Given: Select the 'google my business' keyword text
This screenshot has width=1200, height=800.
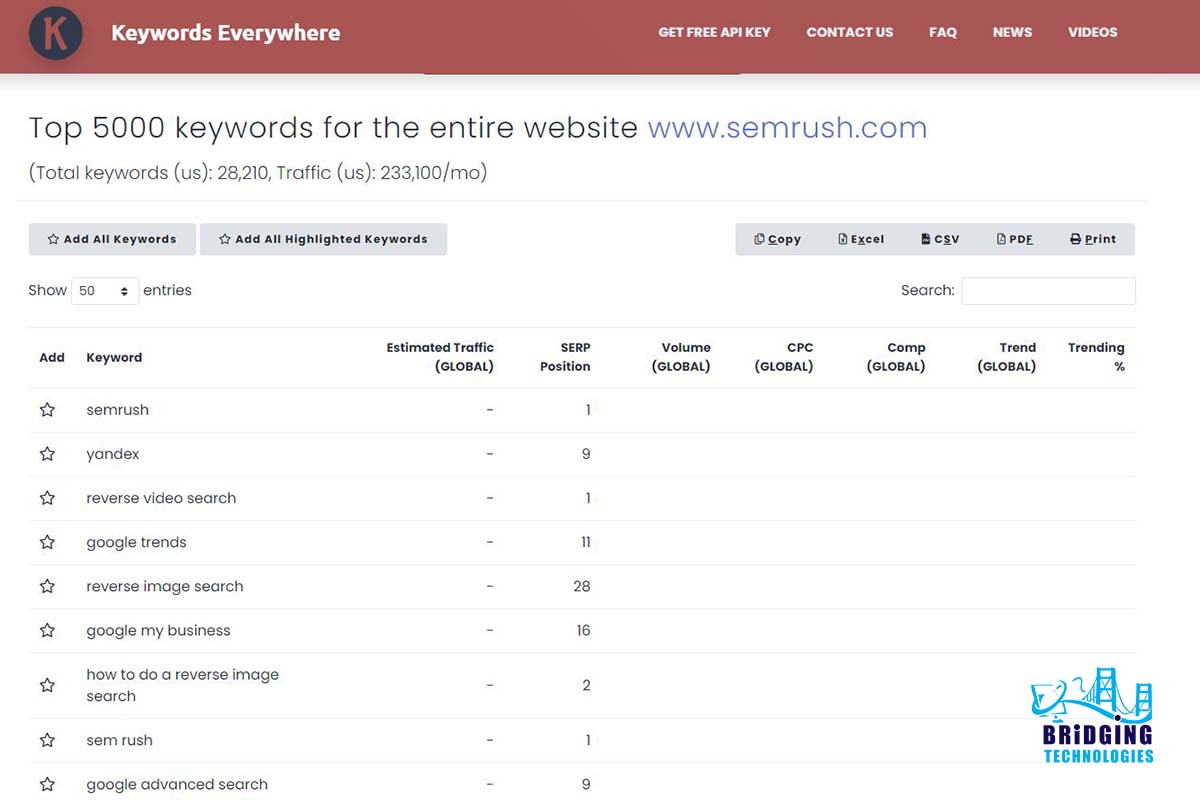Looking at the screenshot, I should pos(158,630).
